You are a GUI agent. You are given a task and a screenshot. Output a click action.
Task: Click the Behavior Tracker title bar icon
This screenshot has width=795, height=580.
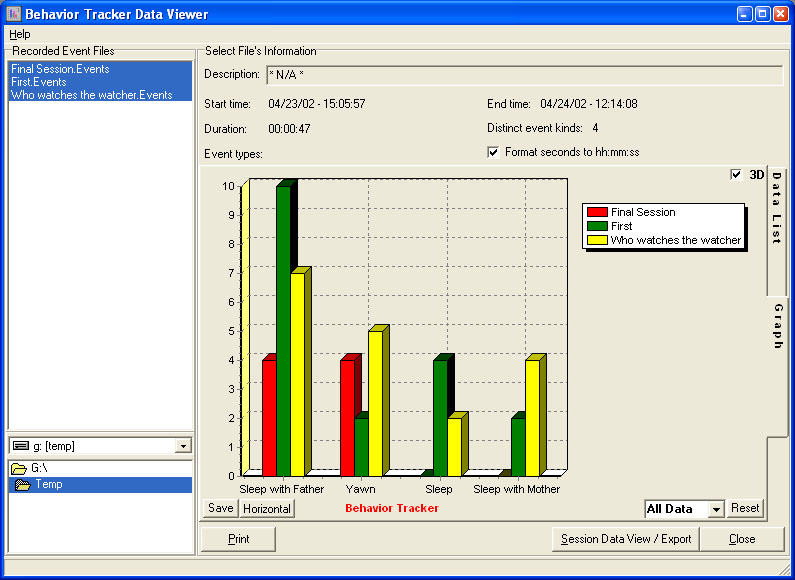point(13,14)
